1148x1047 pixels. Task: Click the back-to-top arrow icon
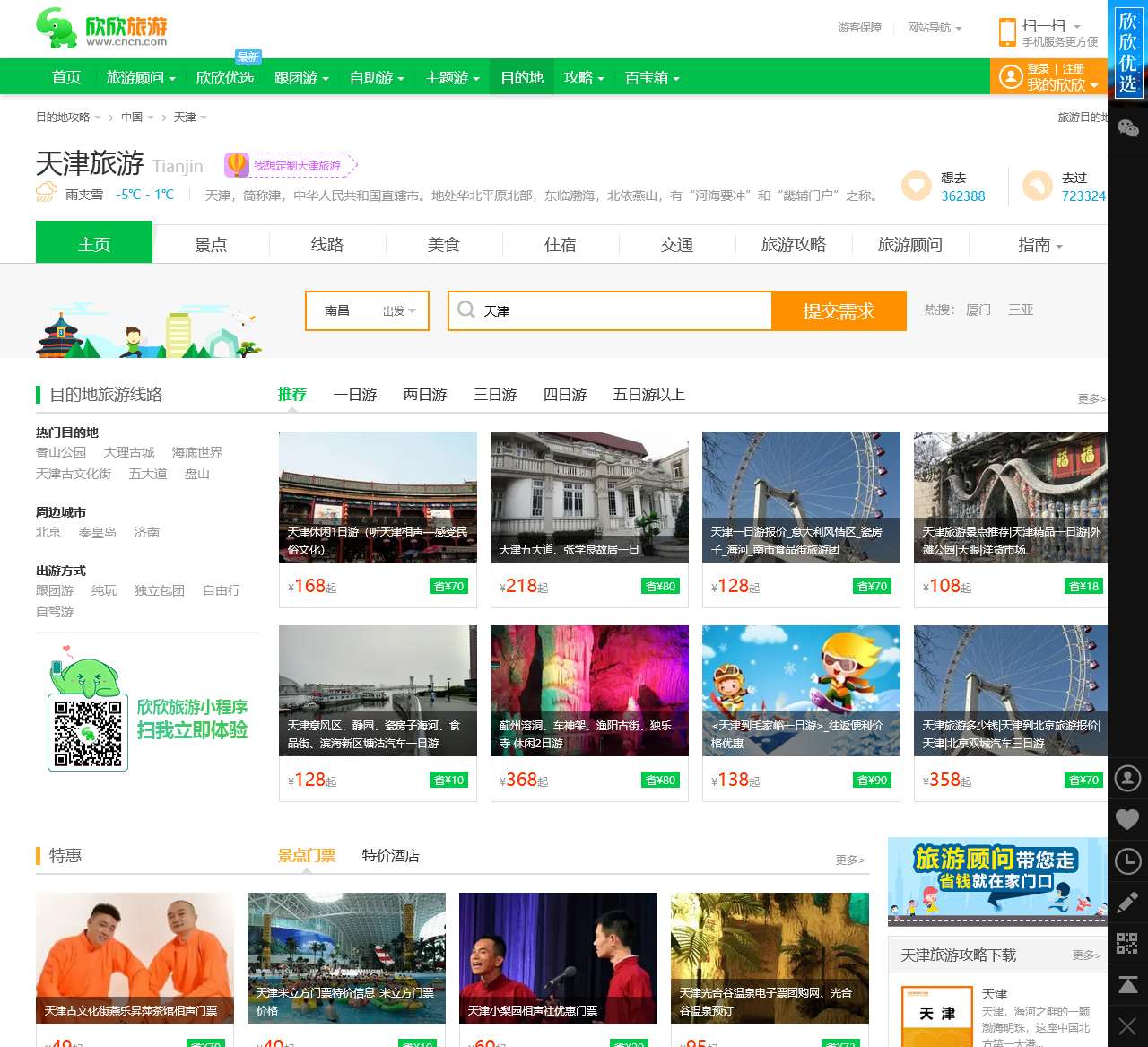(1127, 984)
